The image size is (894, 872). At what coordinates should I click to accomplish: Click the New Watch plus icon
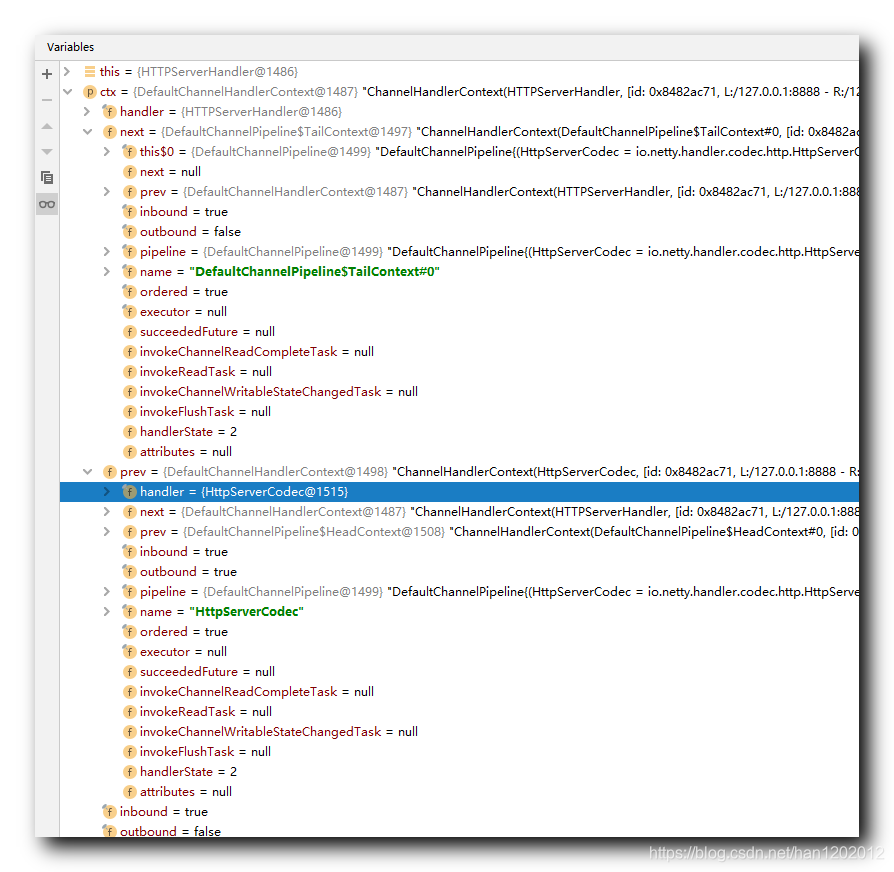pyautogui.click(x=47, y=74)
